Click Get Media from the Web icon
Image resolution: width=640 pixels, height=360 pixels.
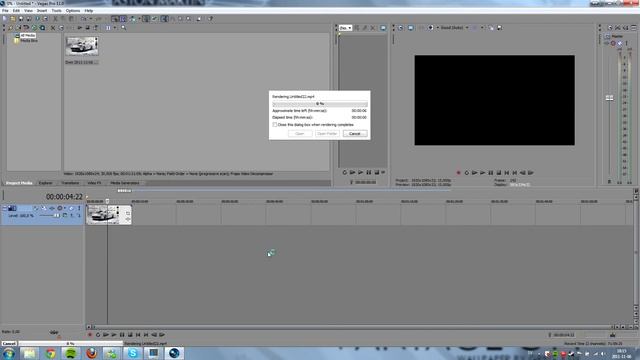[42, 28]
